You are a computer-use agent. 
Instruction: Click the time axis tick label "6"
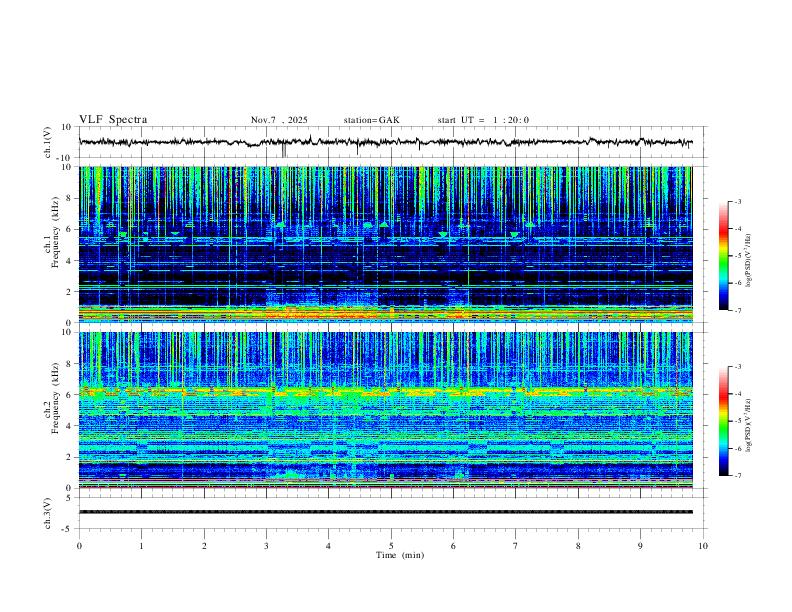pyautogui.click(x=454, y=546)
